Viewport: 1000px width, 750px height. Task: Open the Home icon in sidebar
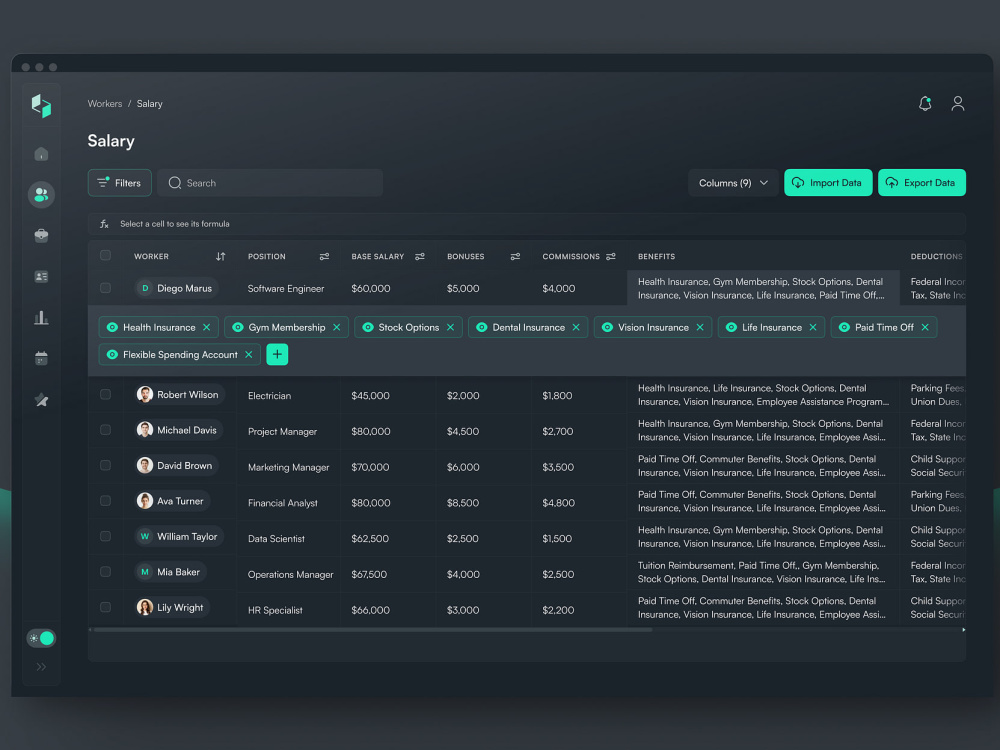[41, 154]
